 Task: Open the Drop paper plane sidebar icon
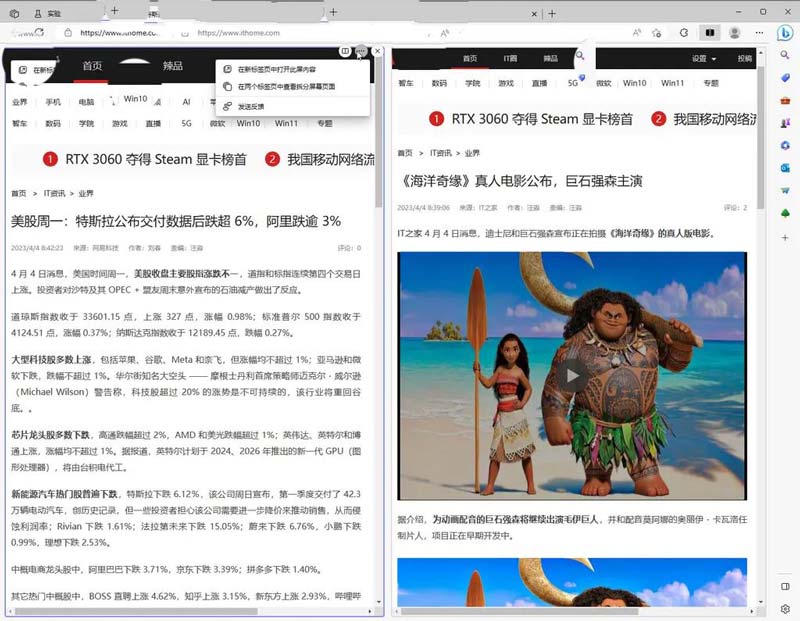785,190
